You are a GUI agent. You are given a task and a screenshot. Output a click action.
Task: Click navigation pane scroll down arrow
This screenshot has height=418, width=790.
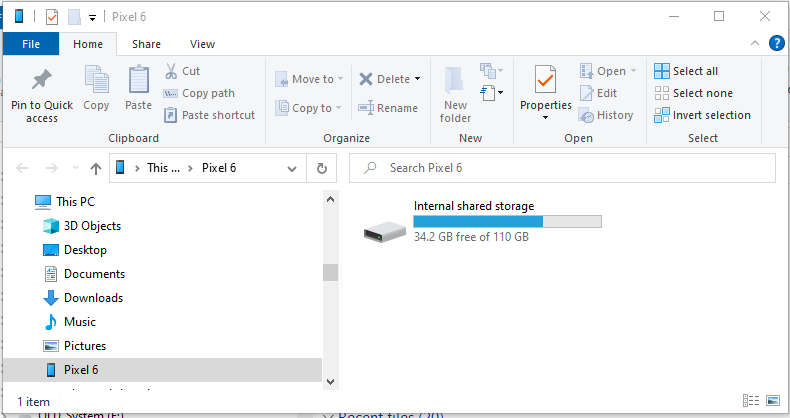(331, 382)
